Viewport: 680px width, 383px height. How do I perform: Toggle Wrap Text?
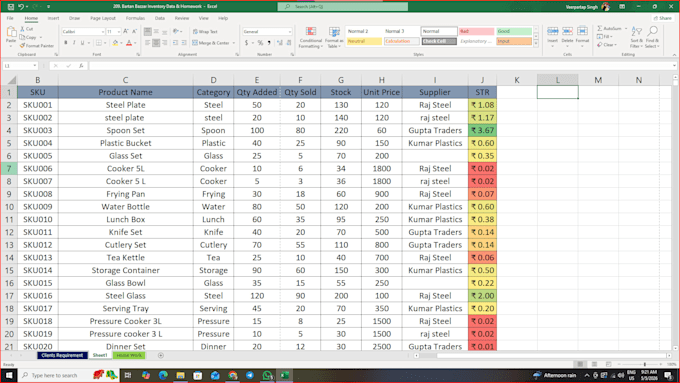click(x=205, y=32)
